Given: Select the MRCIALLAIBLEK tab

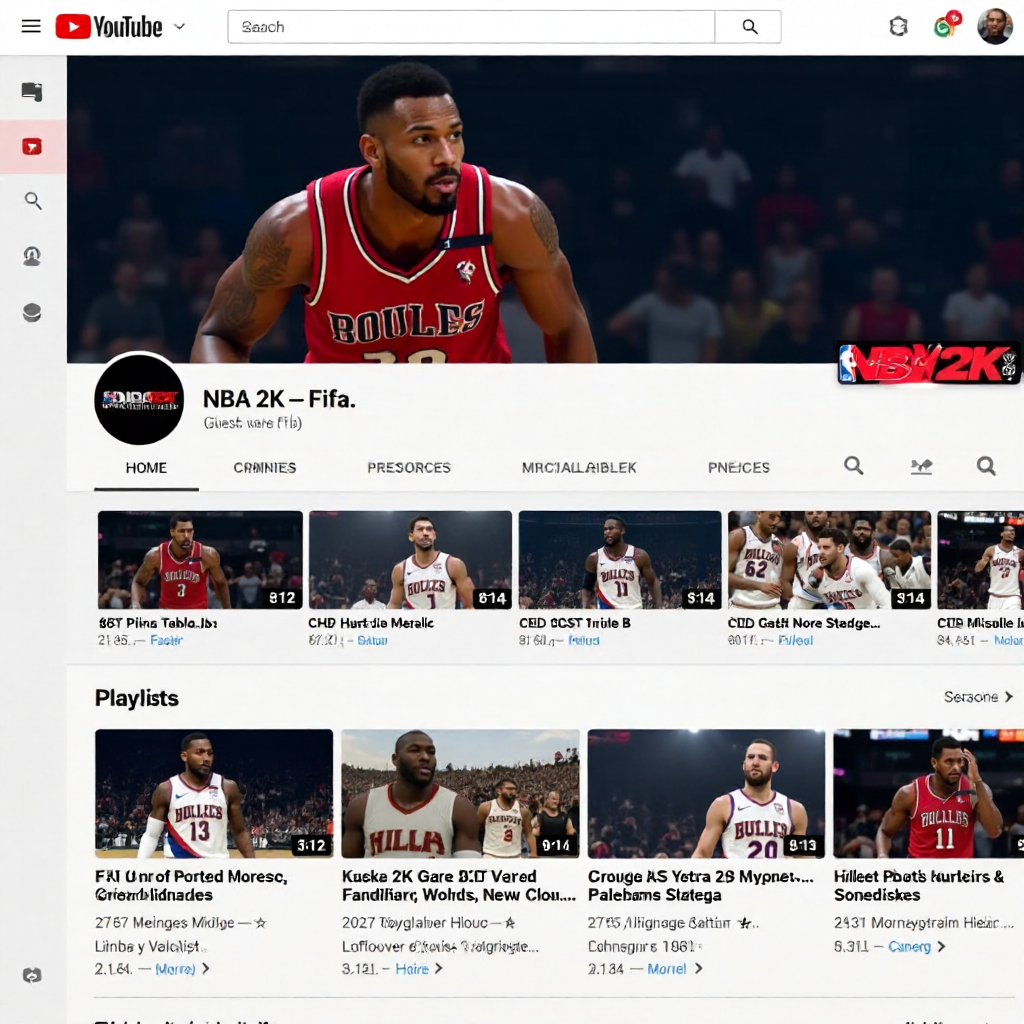Looking at the screenshot, I should (x=579, y=468).
